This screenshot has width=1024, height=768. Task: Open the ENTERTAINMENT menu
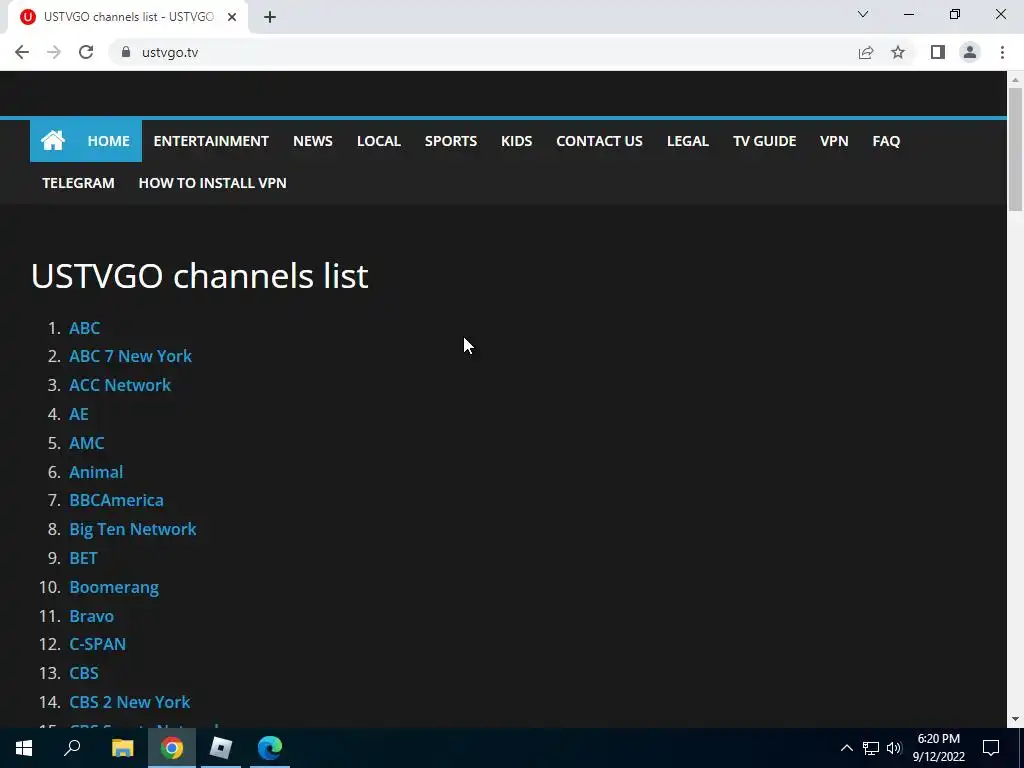pos(211,141)
